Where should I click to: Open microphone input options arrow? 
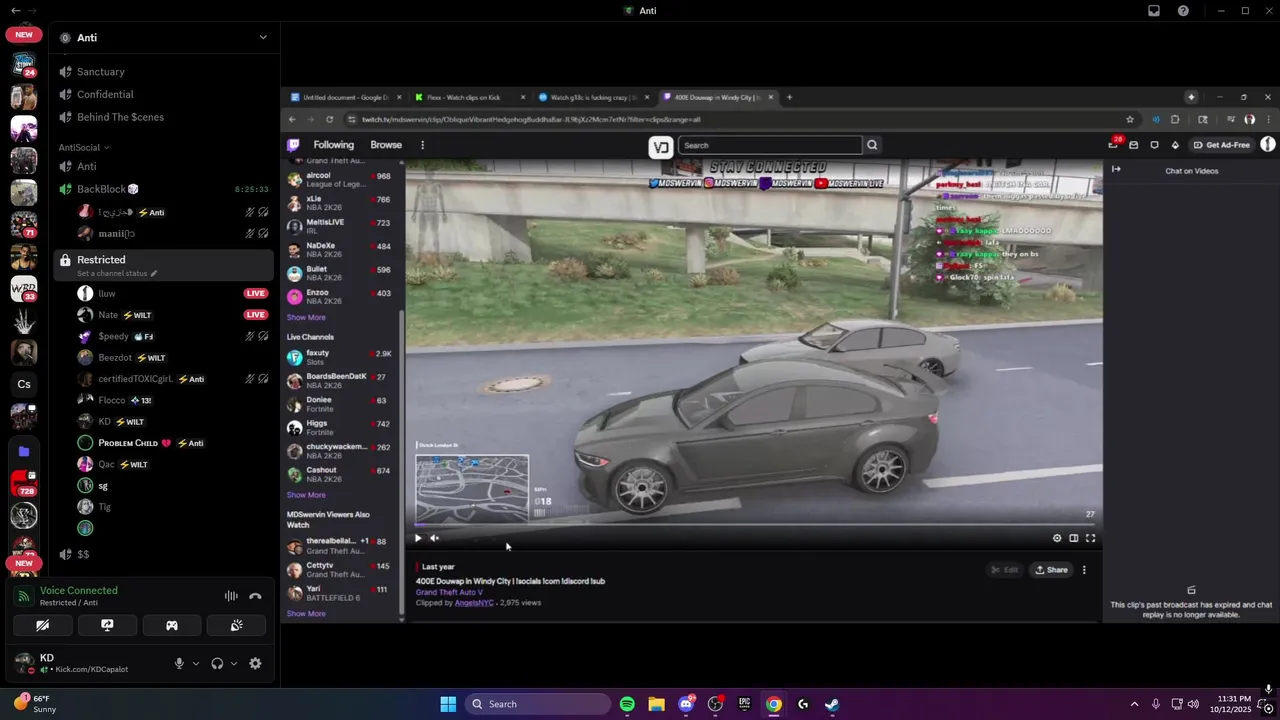(195, 663)
